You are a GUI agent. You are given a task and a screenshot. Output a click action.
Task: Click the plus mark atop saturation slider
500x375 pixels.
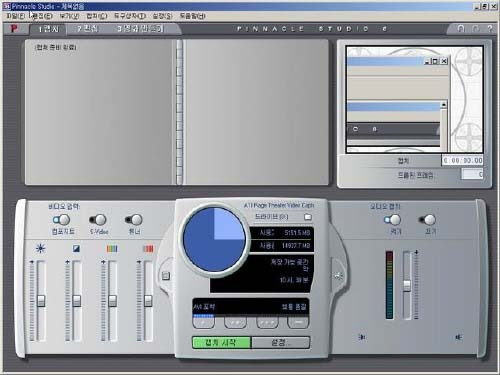(x=139, y=262)
